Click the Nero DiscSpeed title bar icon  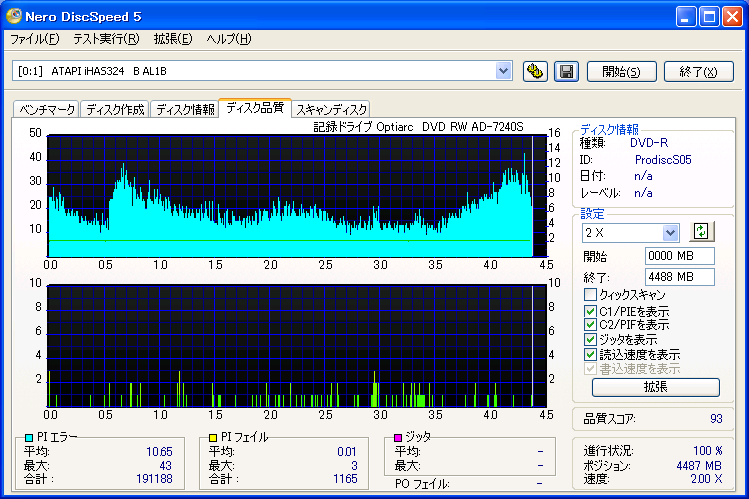click(x=14, y=16)
